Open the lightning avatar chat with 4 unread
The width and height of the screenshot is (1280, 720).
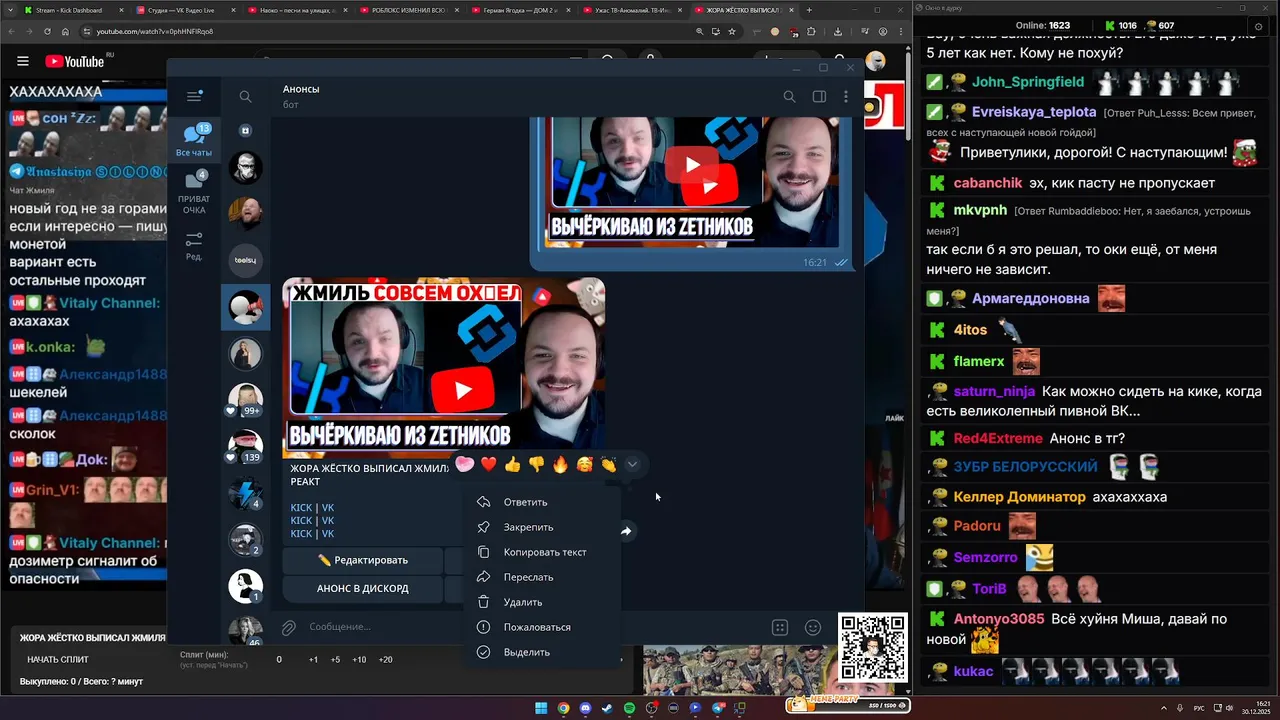245,494
